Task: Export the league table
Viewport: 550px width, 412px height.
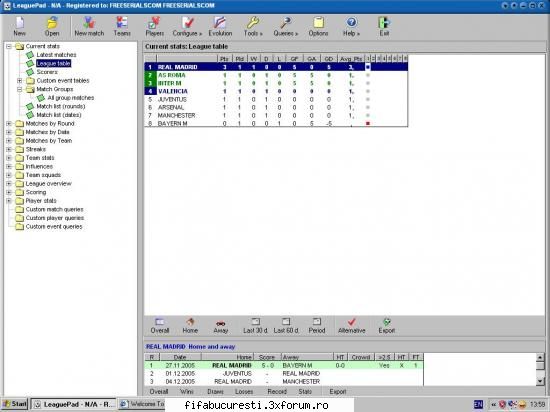Action: [387, 326]
